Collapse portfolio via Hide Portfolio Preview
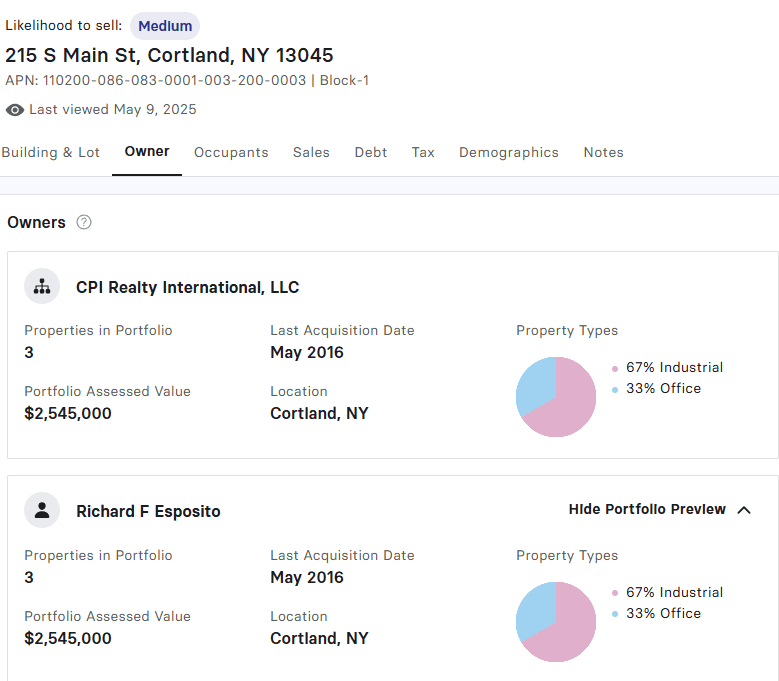Image resolution: width=779 pixels, height=681 pixels. point(647,510)
